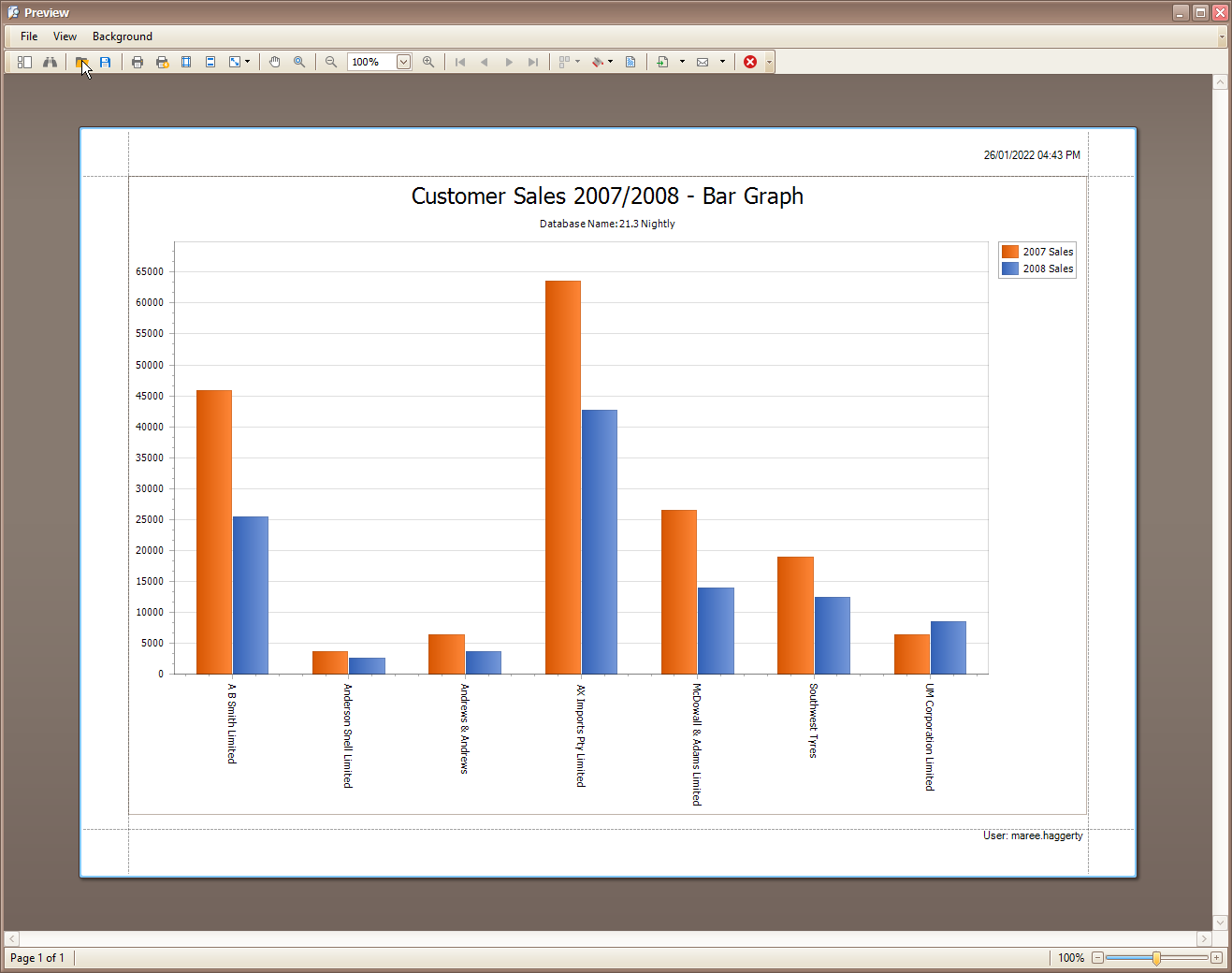The image size is (1232, 973).
Task: Open the Background menu
Action: coord(123,36)
